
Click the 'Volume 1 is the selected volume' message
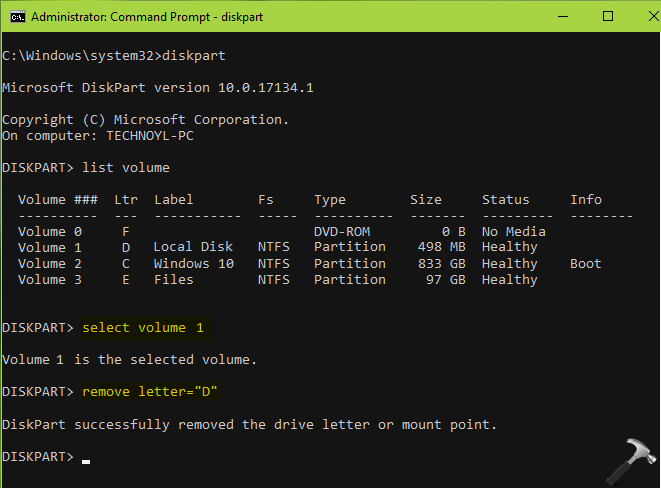tap(130, 360)
